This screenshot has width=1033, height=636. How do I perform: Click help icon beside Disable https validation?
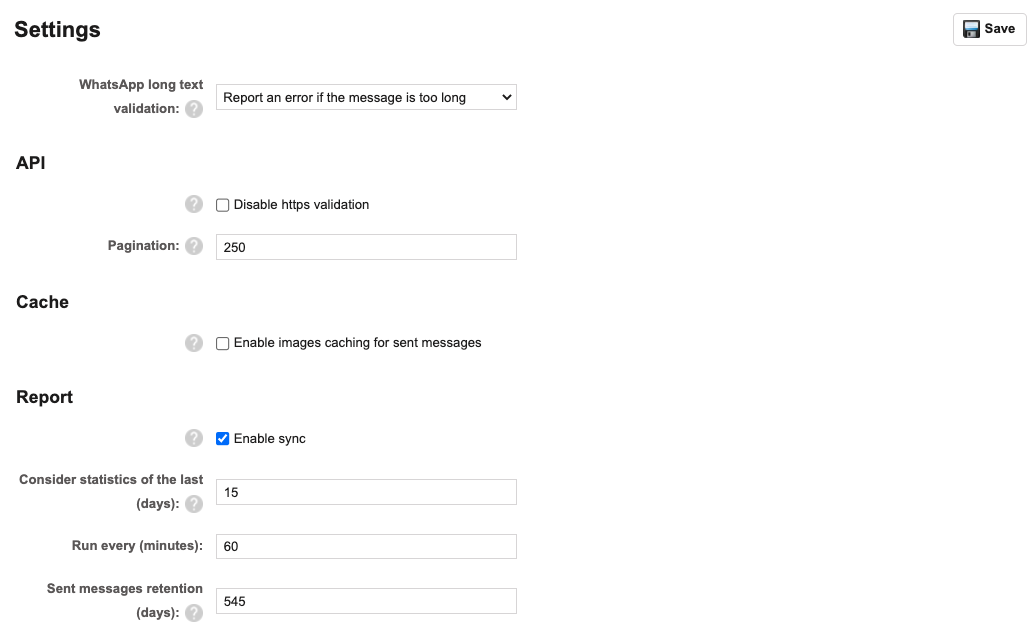pyautogui.click(x=194, y=204)
